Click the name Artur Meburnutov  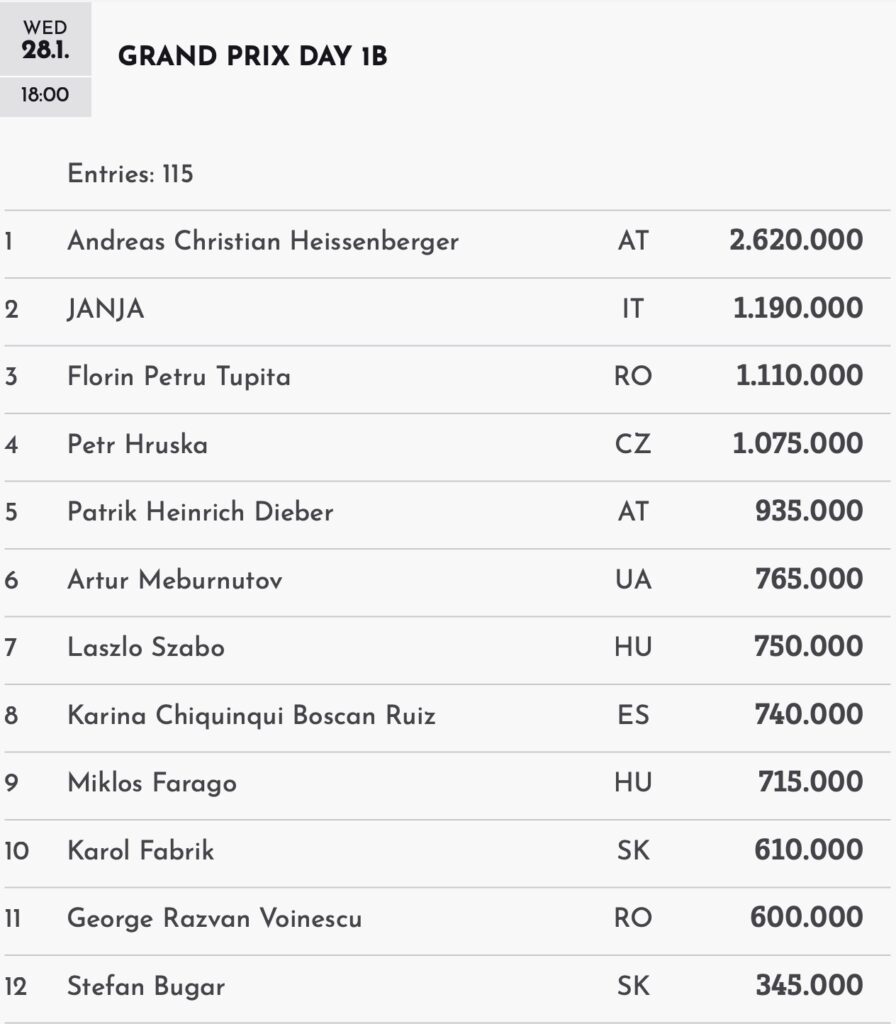click(x=174, y=580)
